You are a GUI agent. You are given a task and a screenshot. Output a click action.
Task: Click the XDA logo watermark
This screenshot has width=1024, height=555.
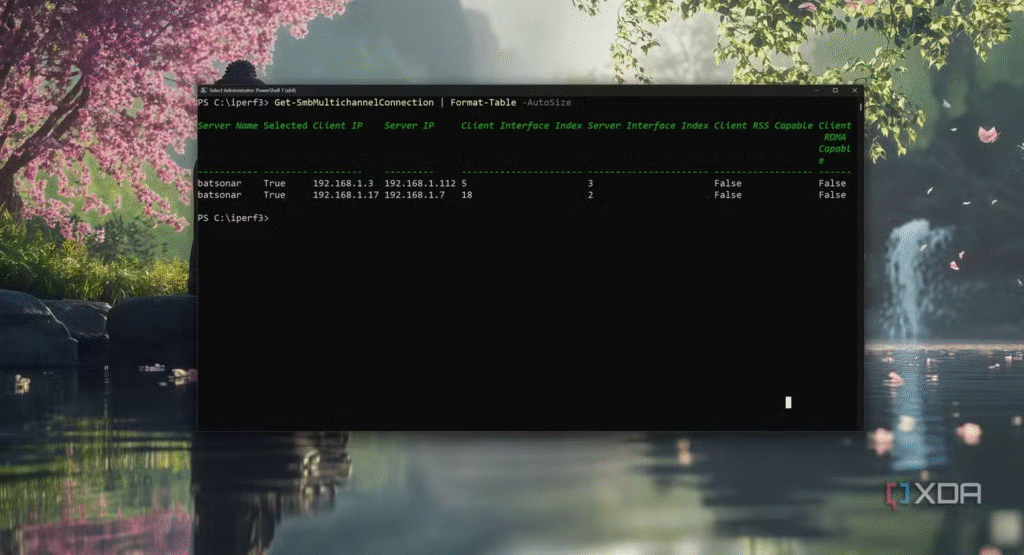933,493
